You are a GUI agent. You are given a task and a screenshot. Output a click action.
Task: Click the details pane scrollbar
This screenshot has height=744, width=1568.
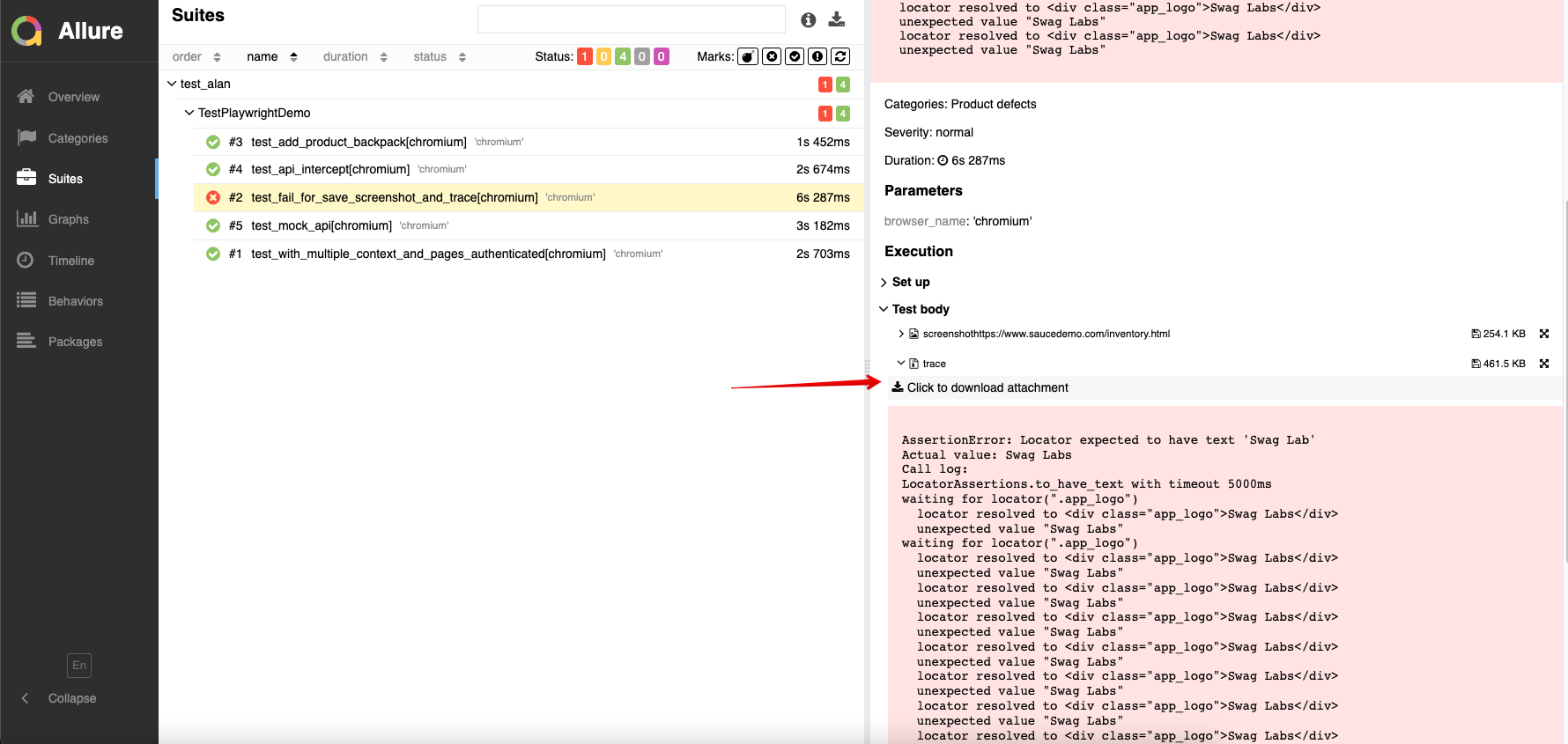coord(1564,380)
